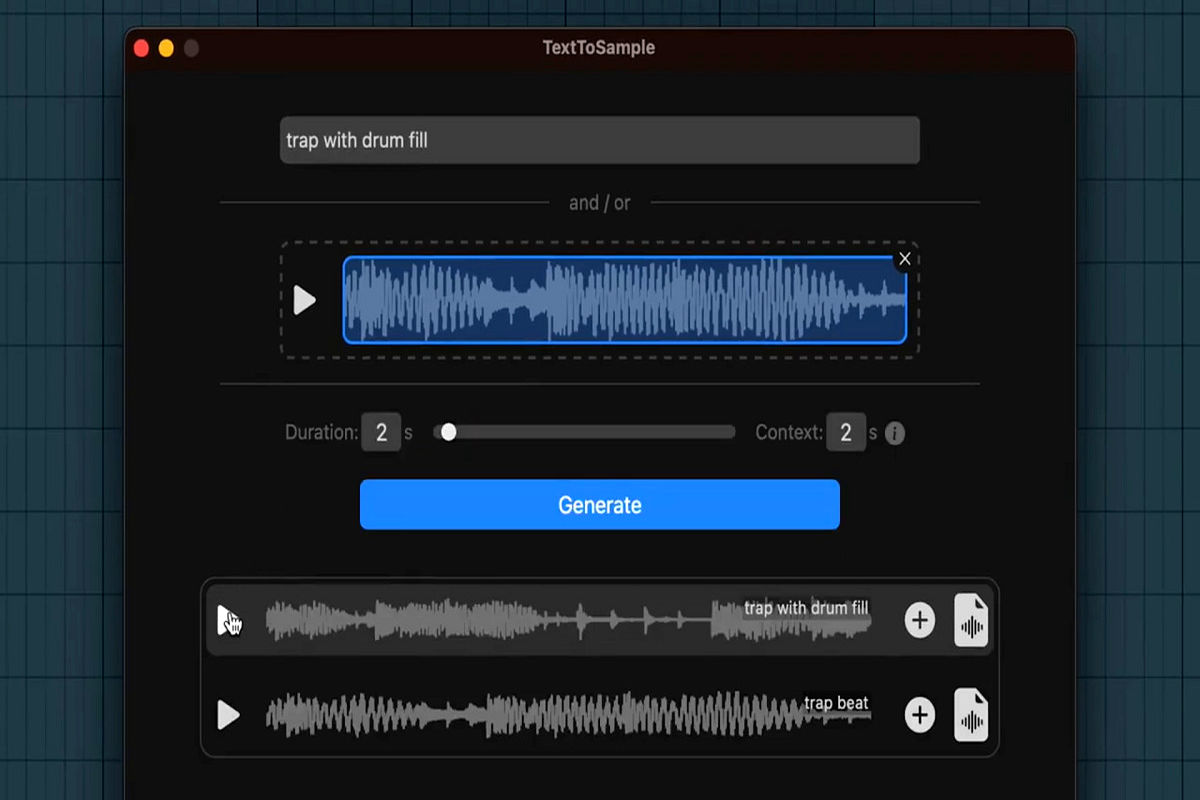Click the audio file icon for "trap with drum fill"
The width and height of the screenshot is (1200, 800).
(970, 620)
